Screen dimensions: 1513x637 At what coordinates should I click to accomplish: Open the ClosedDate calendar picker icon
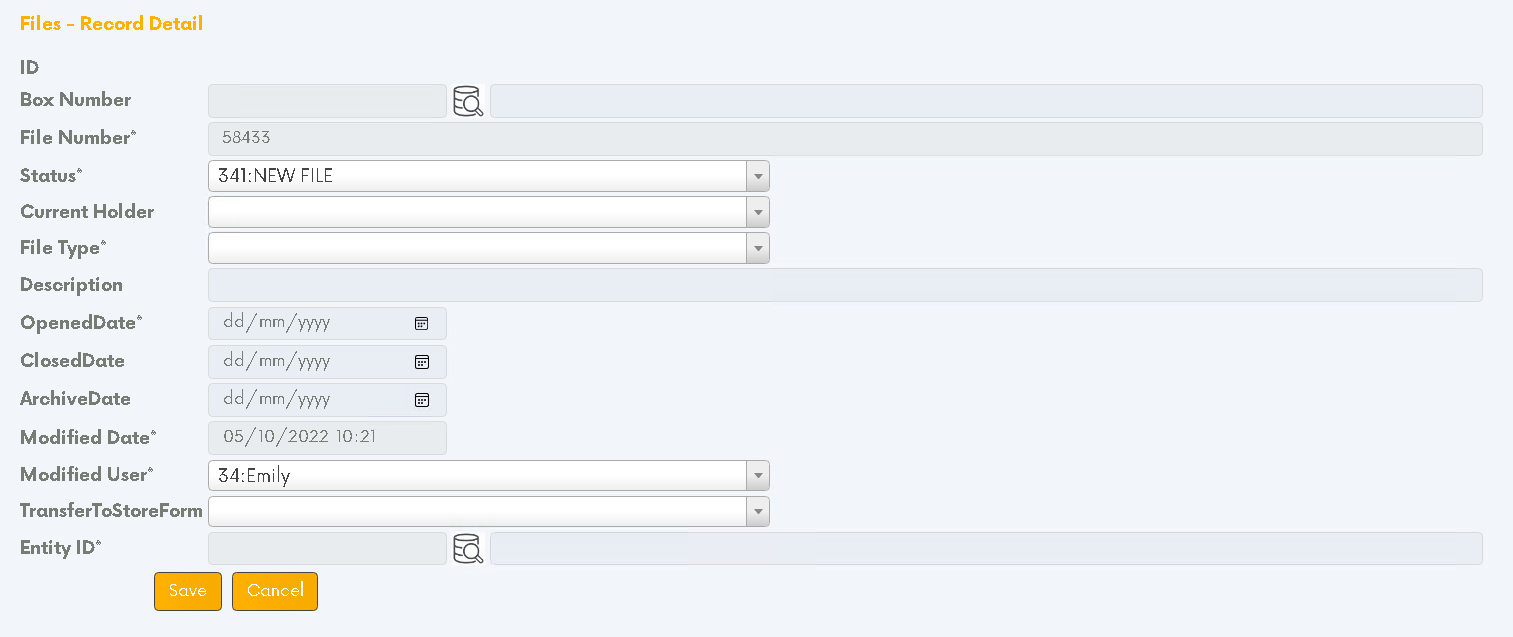point(422,361)
